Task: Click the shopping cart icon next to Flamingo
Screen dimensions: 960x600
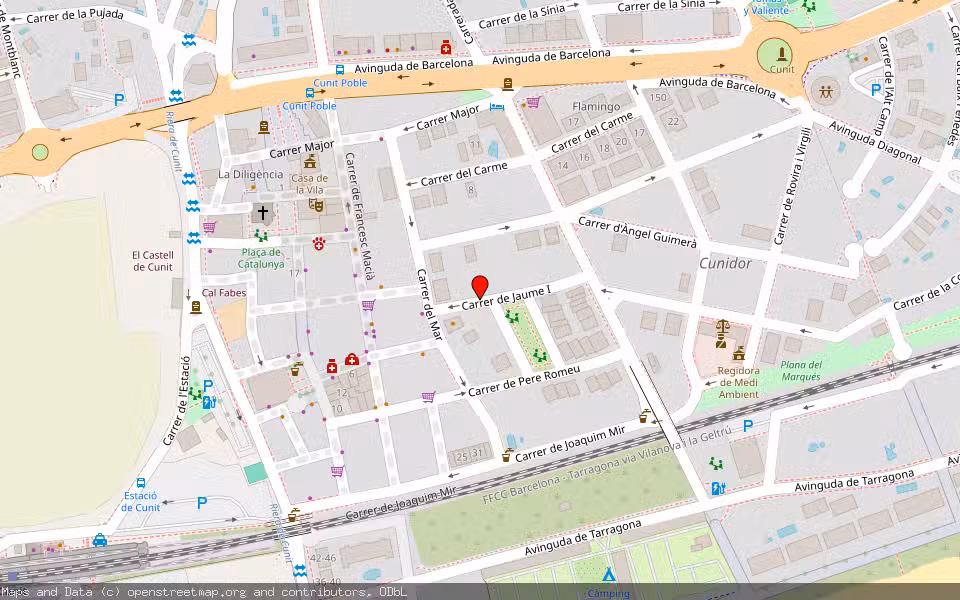Action: coord(533,102)
